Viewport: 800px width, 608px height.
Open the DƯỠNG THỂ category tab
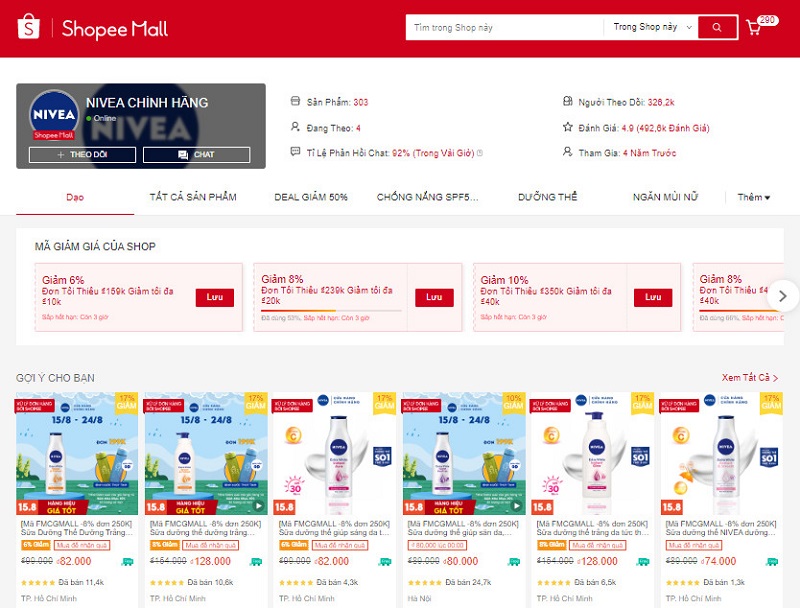point(547,197)
